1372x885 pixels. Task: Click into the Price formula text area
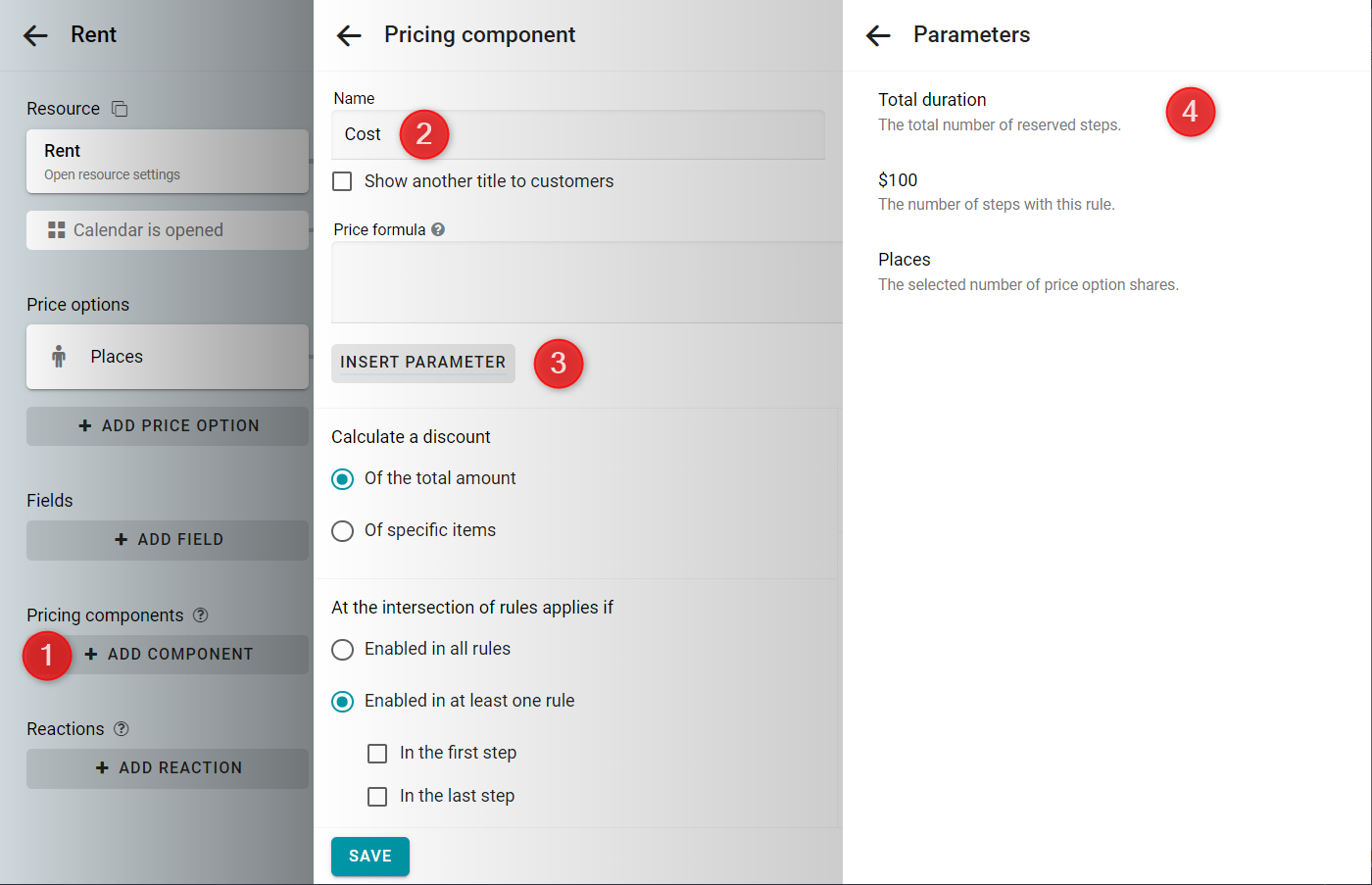[587, 282]
